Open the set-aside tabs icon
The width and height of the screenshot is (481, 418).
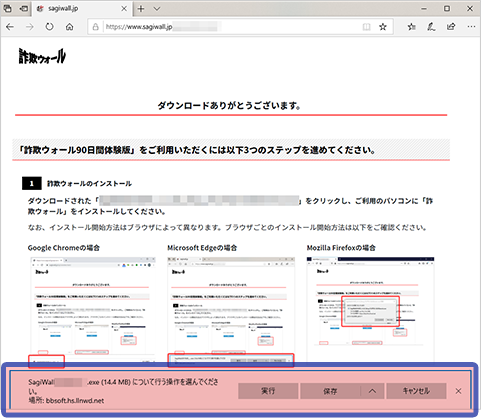(x=7, y=9)
